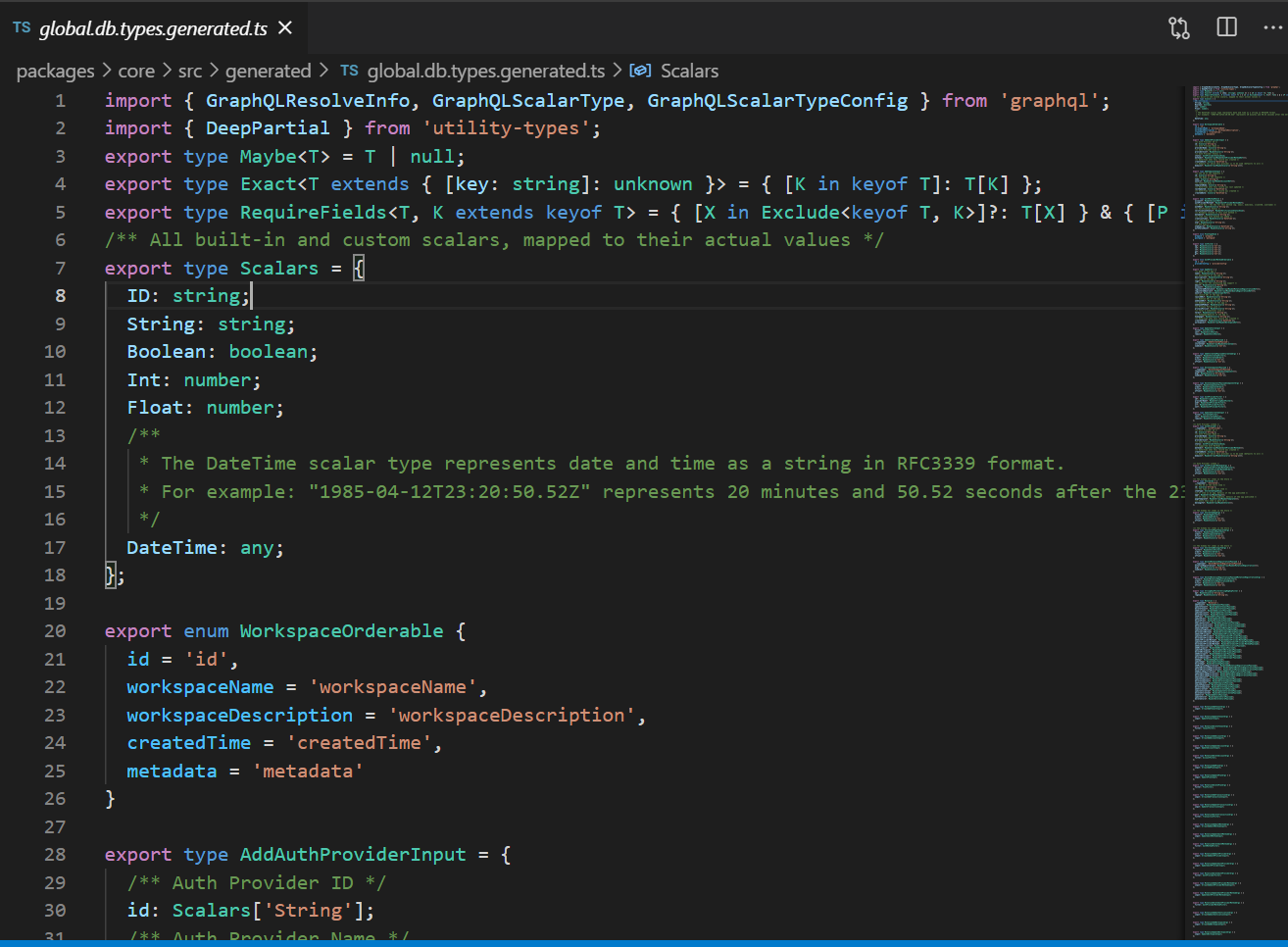The height and width of the screenshot is (947, 1288).
Task: Split the editor to the right
Action: click(1226, 27)
